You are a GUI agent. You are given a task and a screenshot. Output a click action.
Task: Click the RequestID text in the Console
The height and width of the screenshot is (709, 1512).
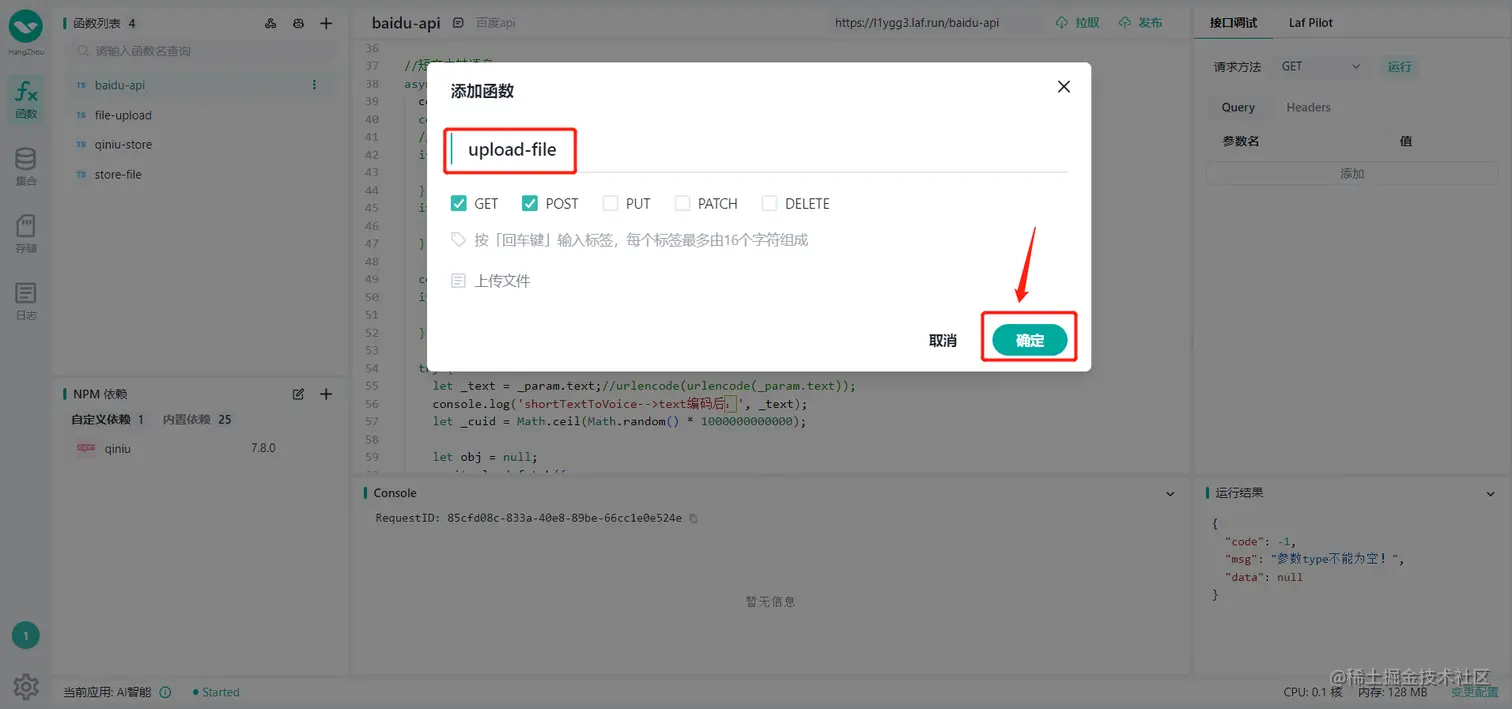coord(528,518)
